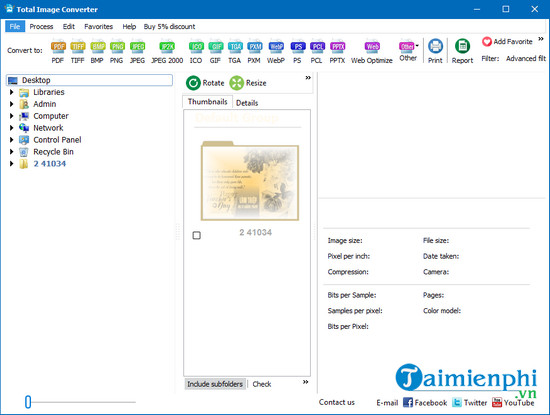The height and width of the screenshot is (415, 550).
Task: Expand the Computer tree node
Action: pyautogui.click(x=12, y=116)
